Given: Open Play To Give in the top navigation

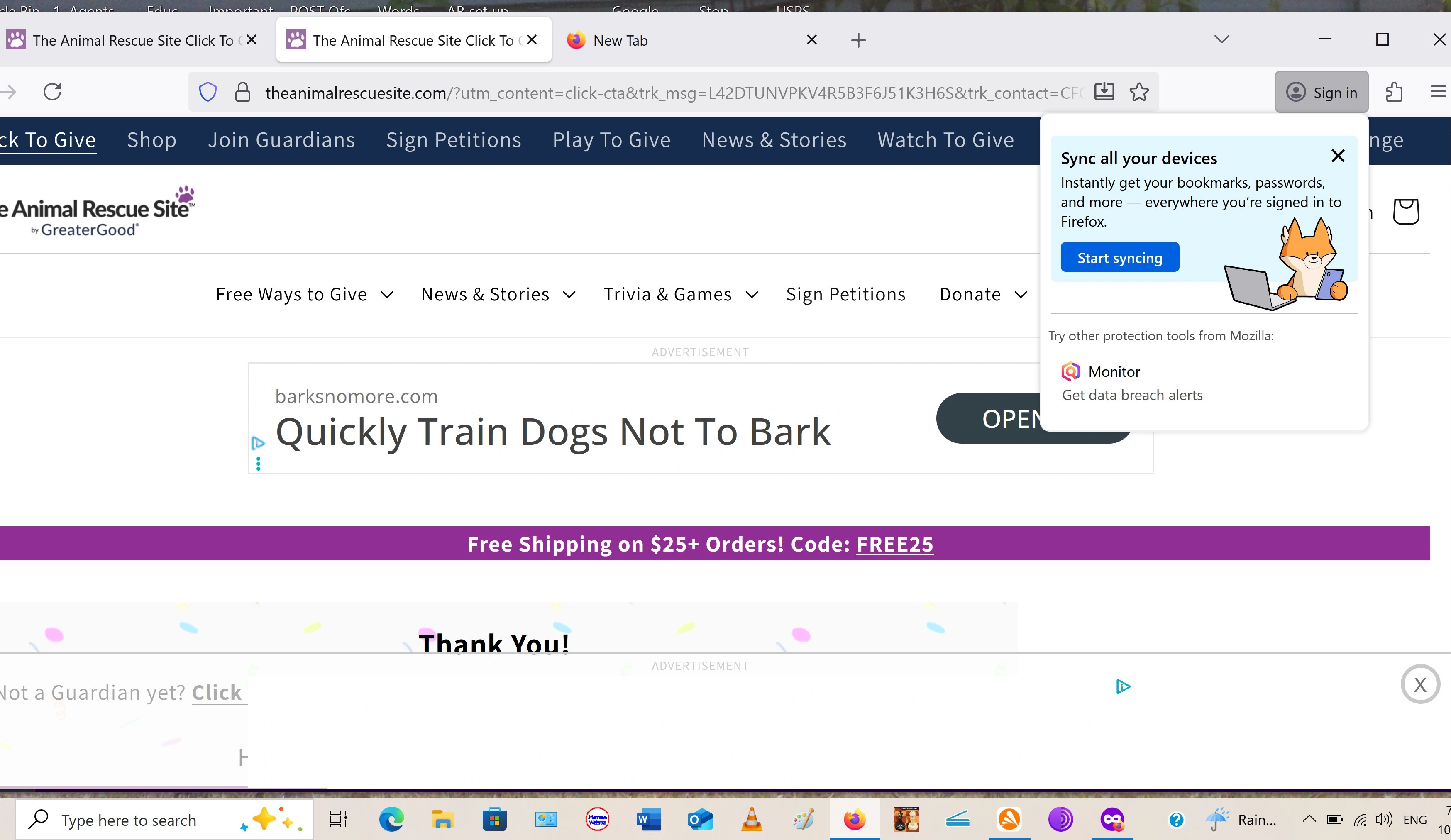Looking at the screenshot, I should [611, 140].
